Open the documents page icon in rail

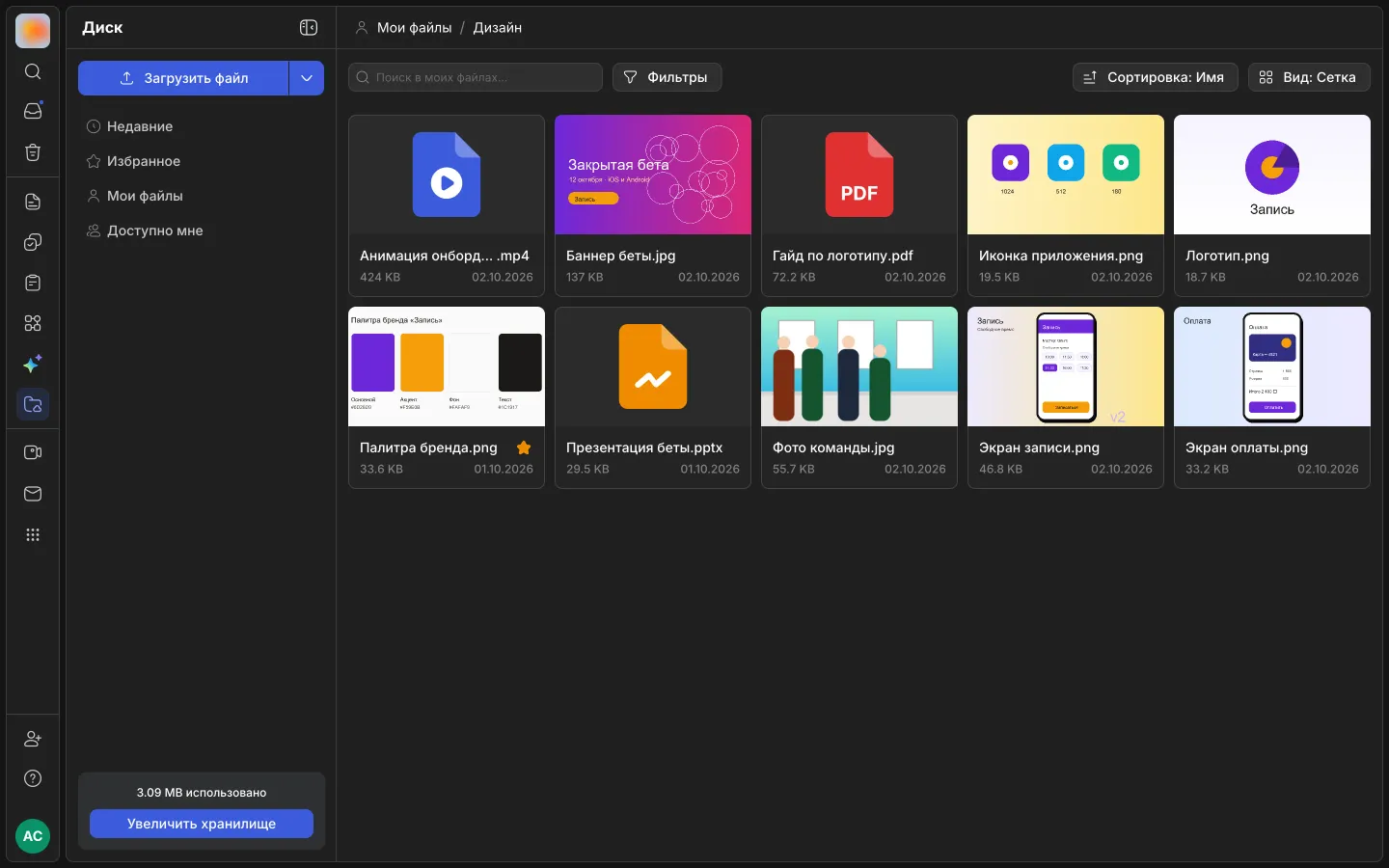33,202
